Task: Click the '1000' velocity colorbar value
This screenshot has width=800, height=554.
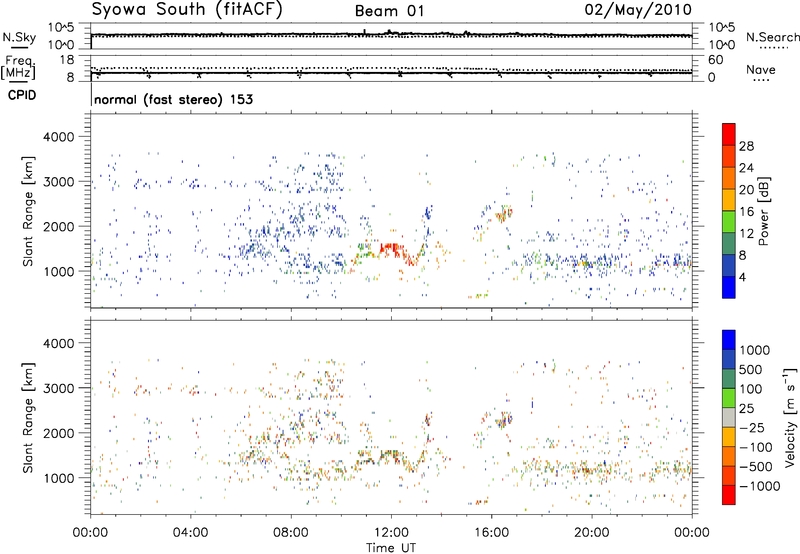Action: pyautogui.click(x=755, y=350)
